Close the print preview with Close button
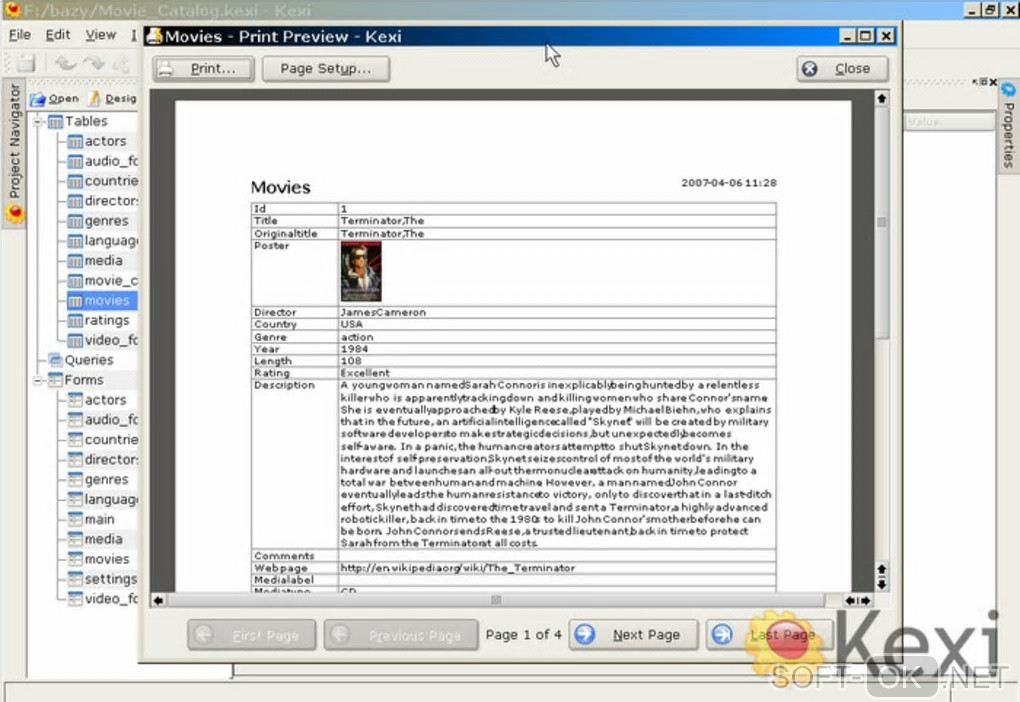The width and height of the screenshot is (1020, 702). pos(842,68)
